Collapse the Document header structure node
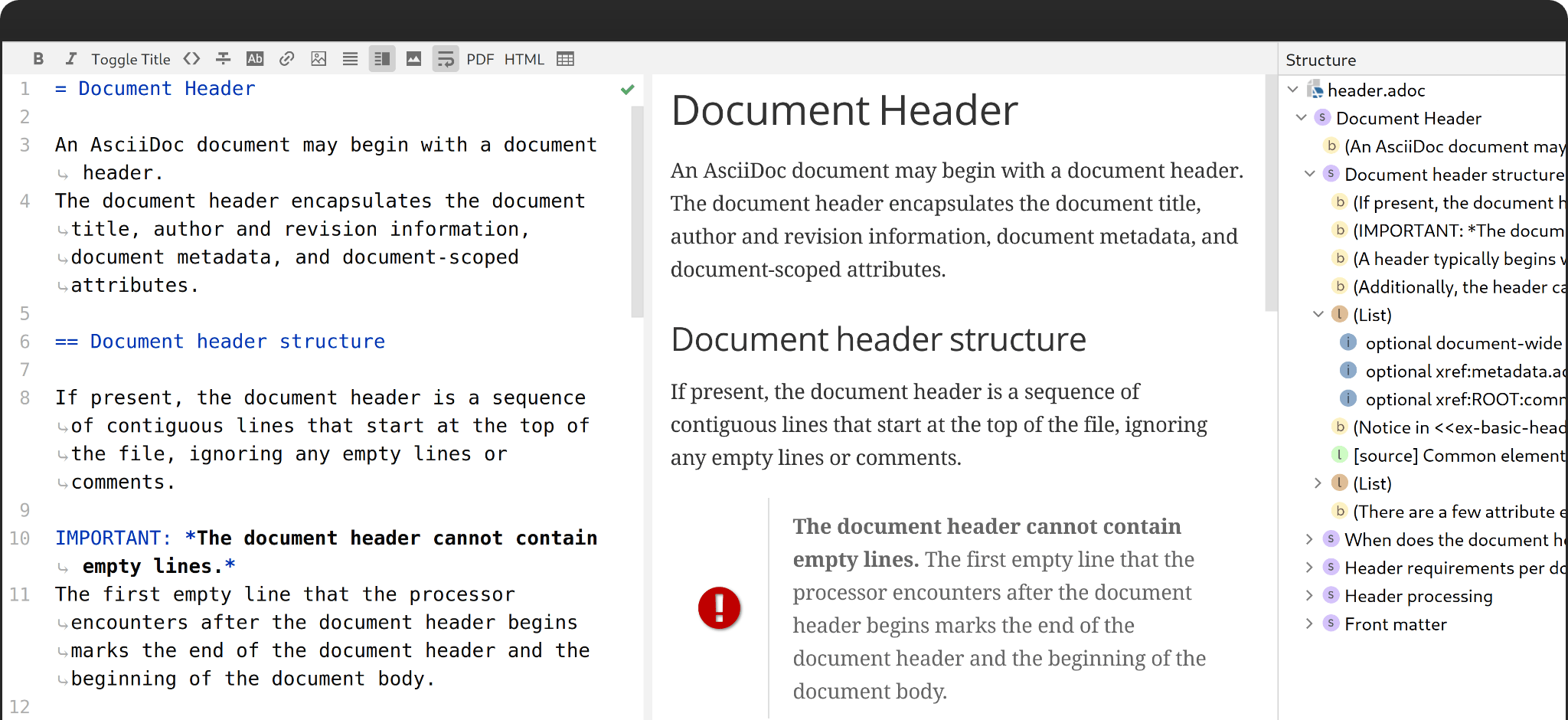The image size is (1568, 720). coord(1309,174)
